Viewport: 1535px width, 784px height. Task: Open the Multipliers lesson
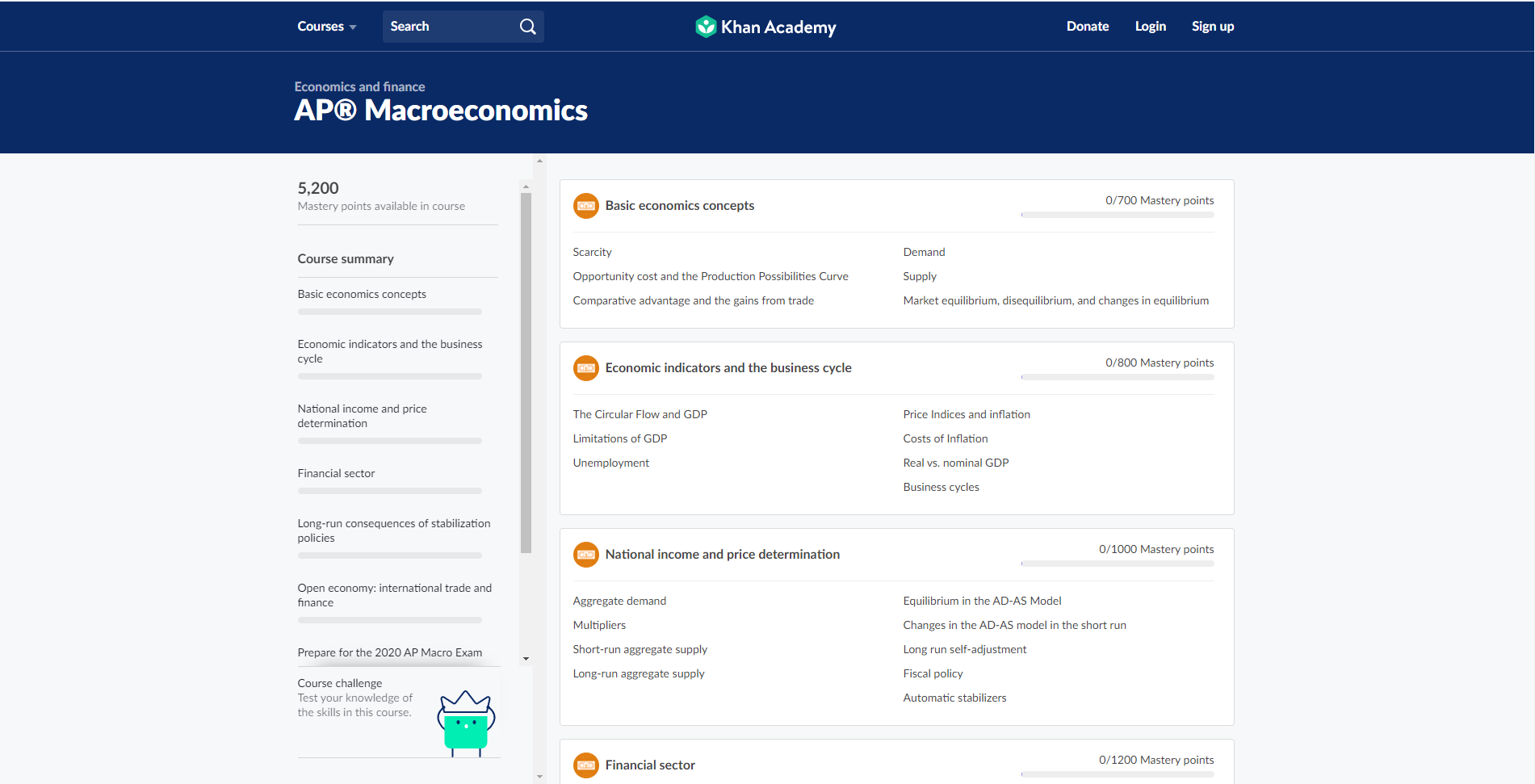point(599,625)
